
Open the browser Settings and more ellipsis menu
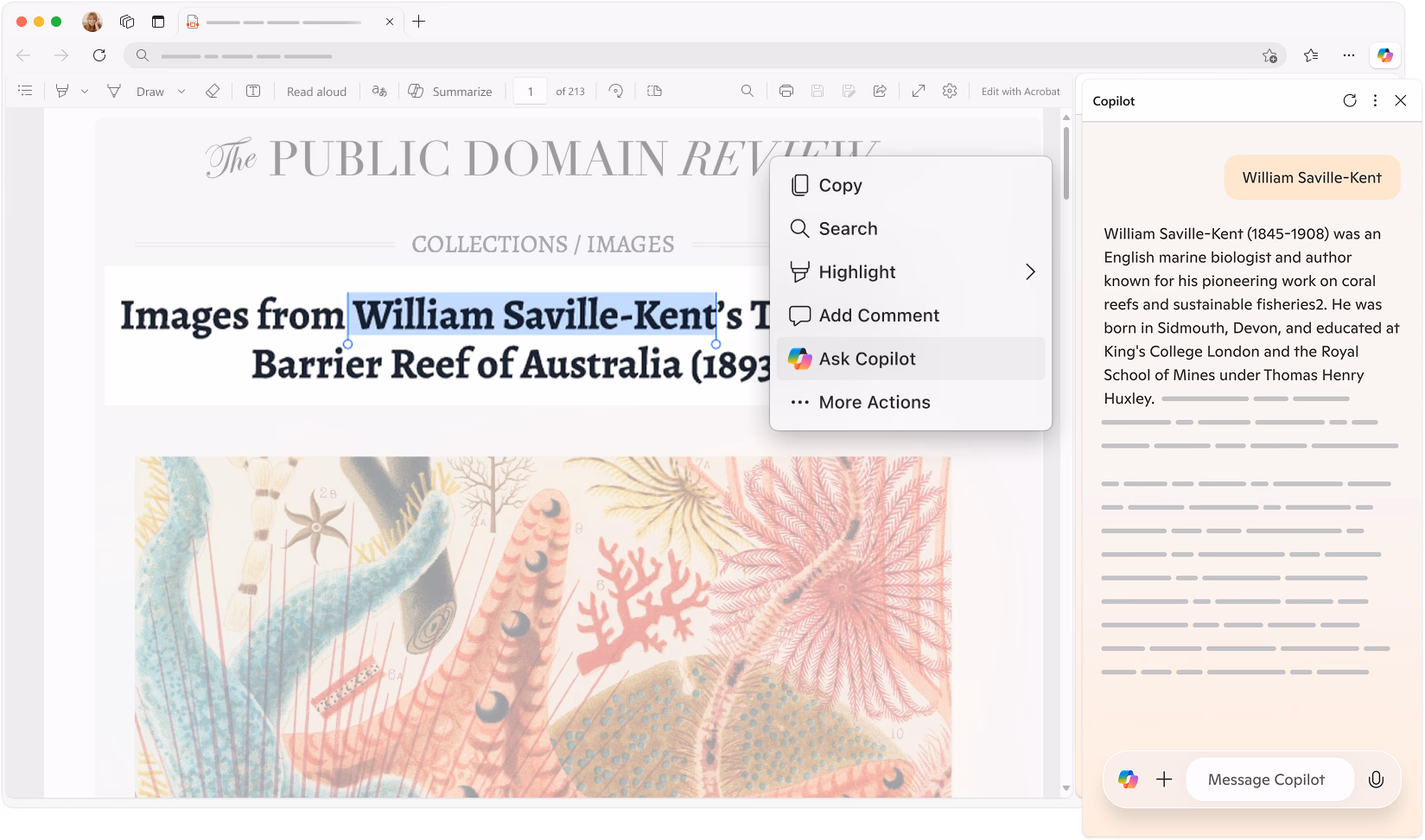pos(1349,55)
